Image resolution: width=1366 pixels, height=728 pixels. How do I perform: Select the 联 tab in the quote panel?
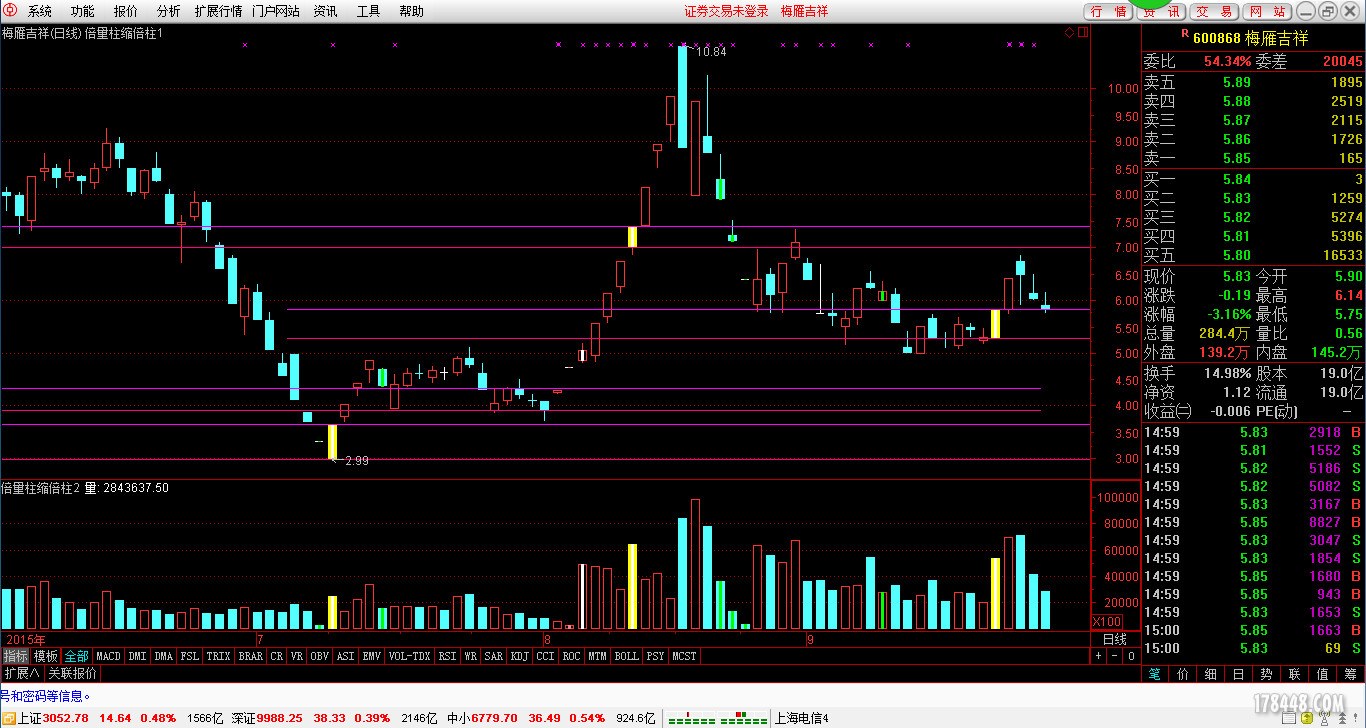(x=1295, y=674)
